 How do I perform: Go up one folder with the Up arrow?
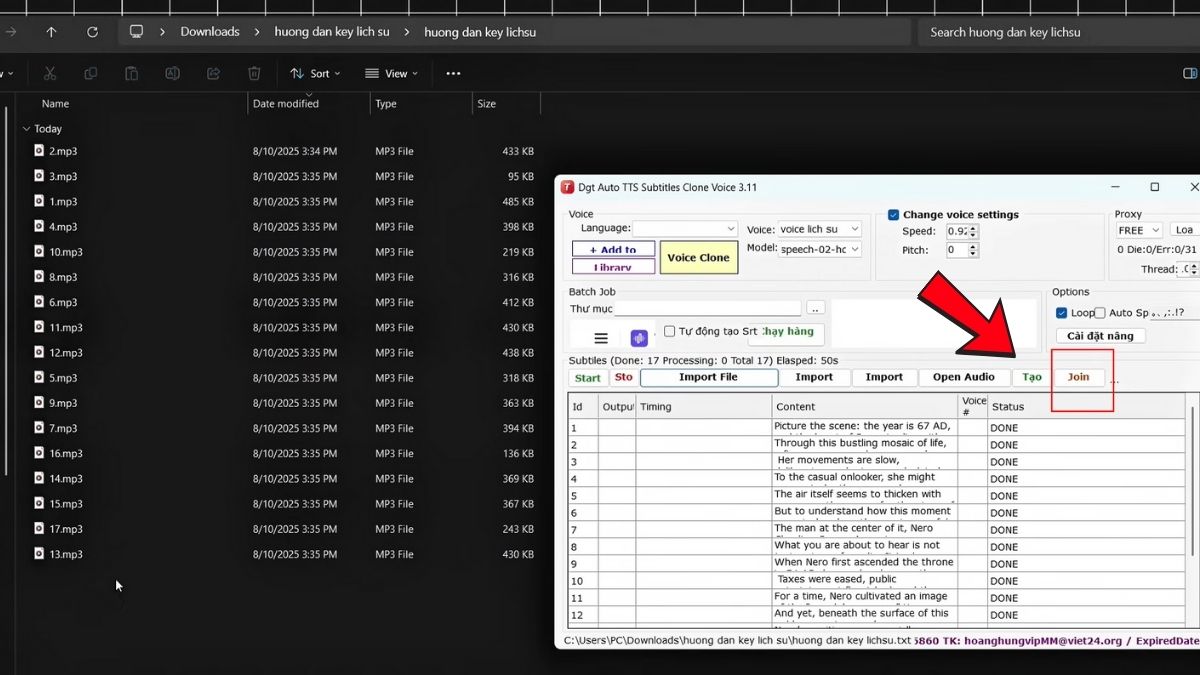[51, 32]
